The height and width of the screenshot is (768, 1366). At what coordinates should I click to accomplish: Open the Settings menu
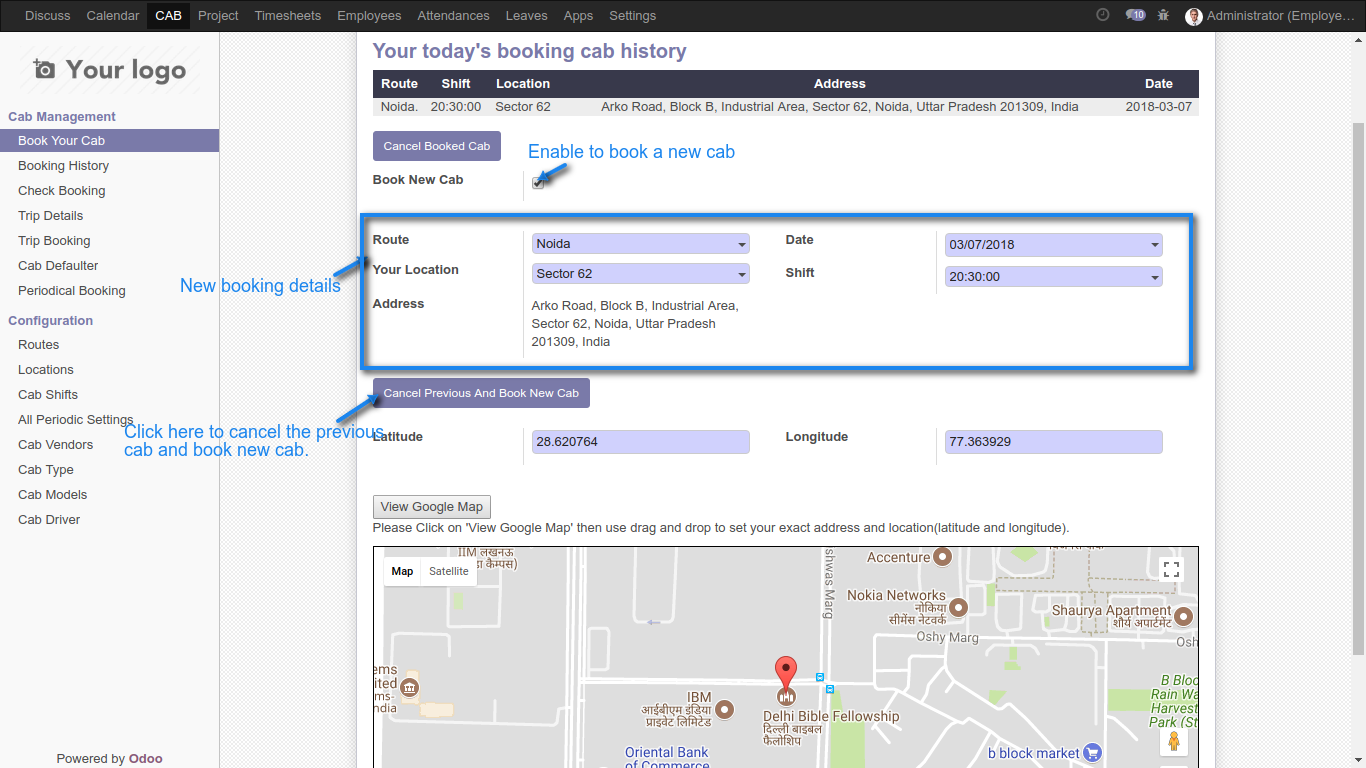(632, 16)
